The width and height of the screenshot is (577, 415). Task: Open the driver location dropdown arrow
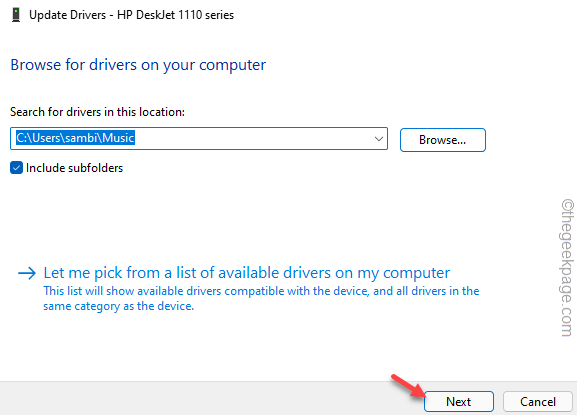(379, 139)
